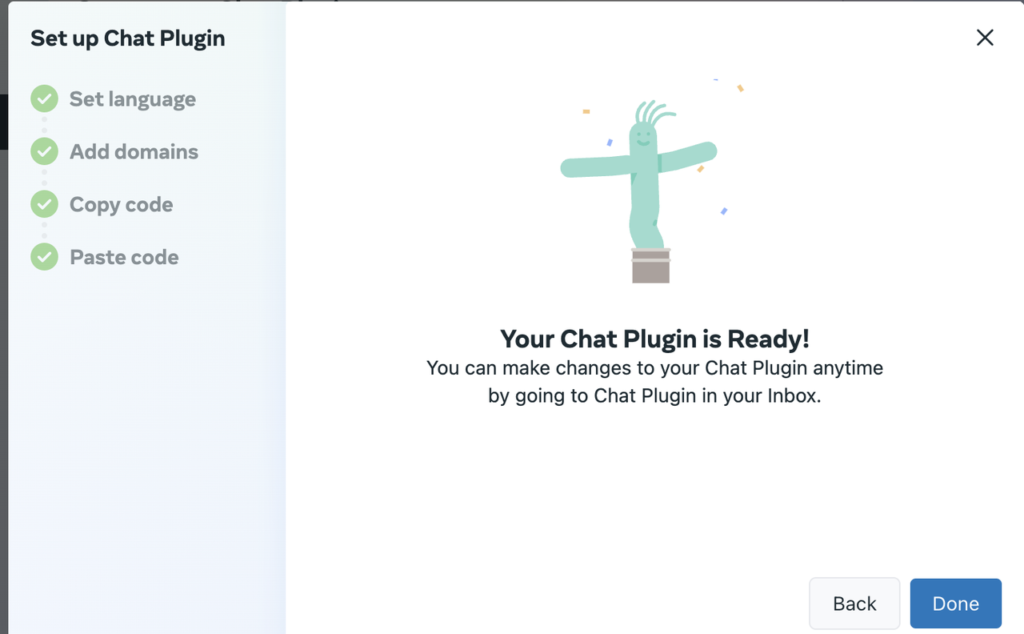Click the gray box under the tube man
The image size is (1024, 634).
pos(650,266)
